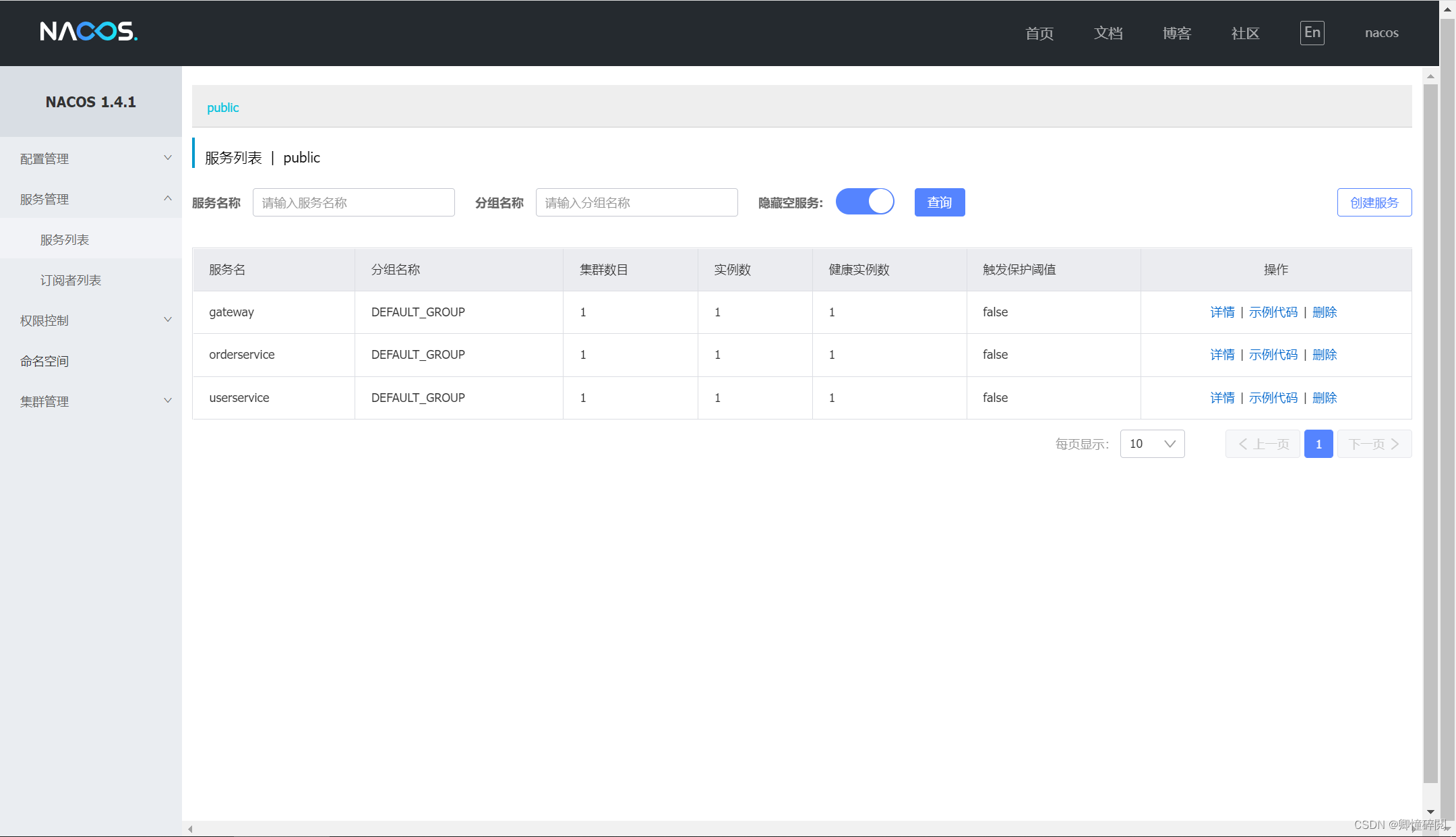Viewport: 1456px width, 837px height.
Task: Click the scroll down arrow
Action: 1430,812
